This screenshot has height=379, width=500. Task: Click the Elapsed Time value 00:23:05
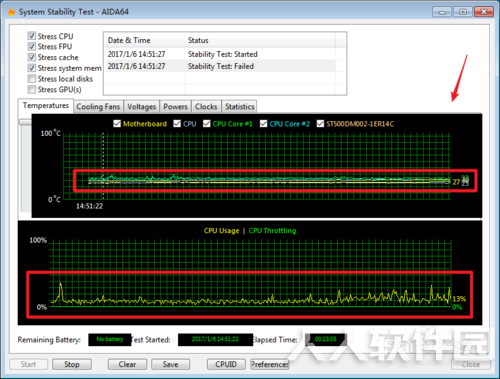[326, 339]
